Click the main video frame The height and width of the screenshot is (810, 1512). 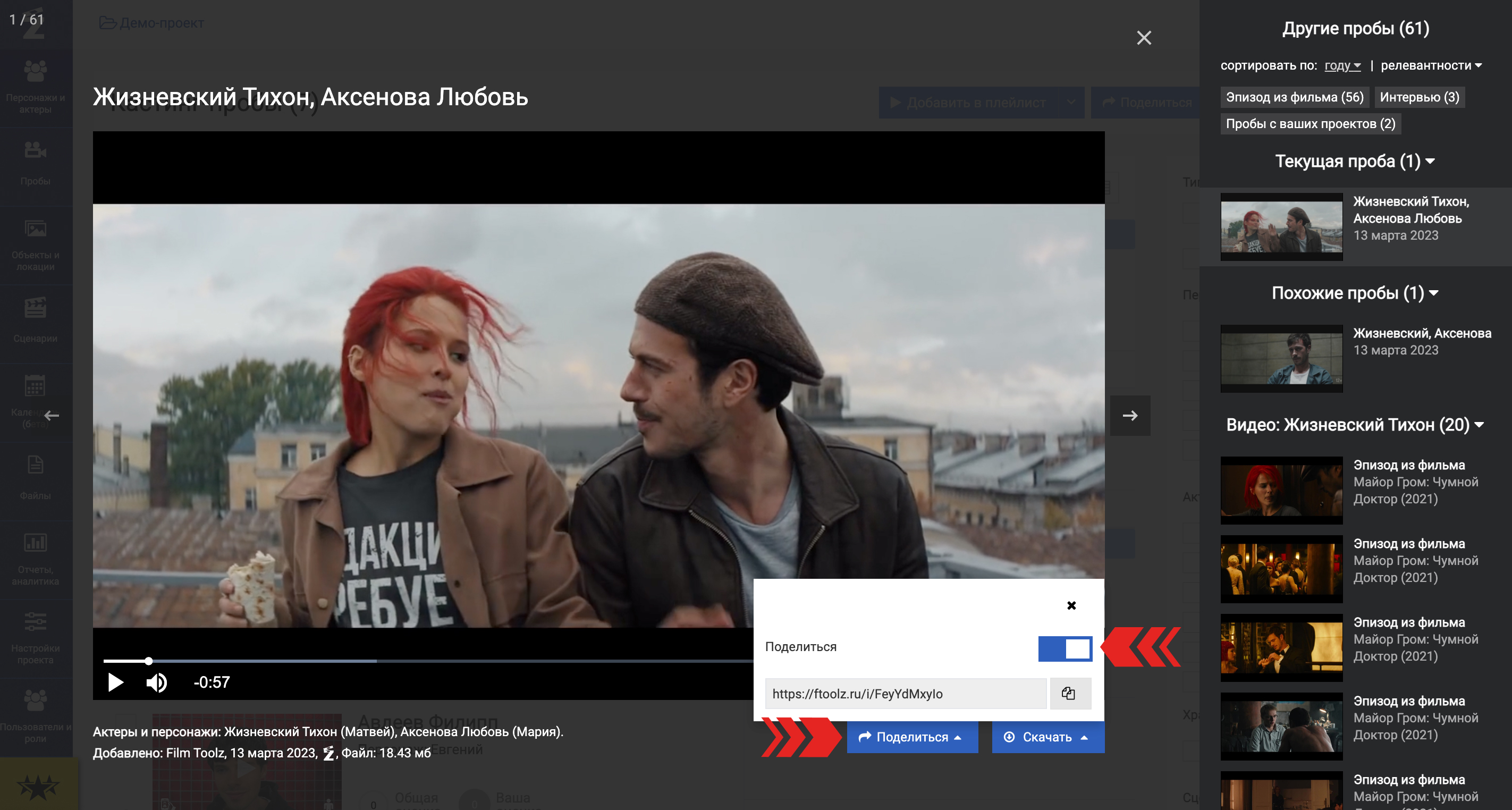[x=599, y=416]
